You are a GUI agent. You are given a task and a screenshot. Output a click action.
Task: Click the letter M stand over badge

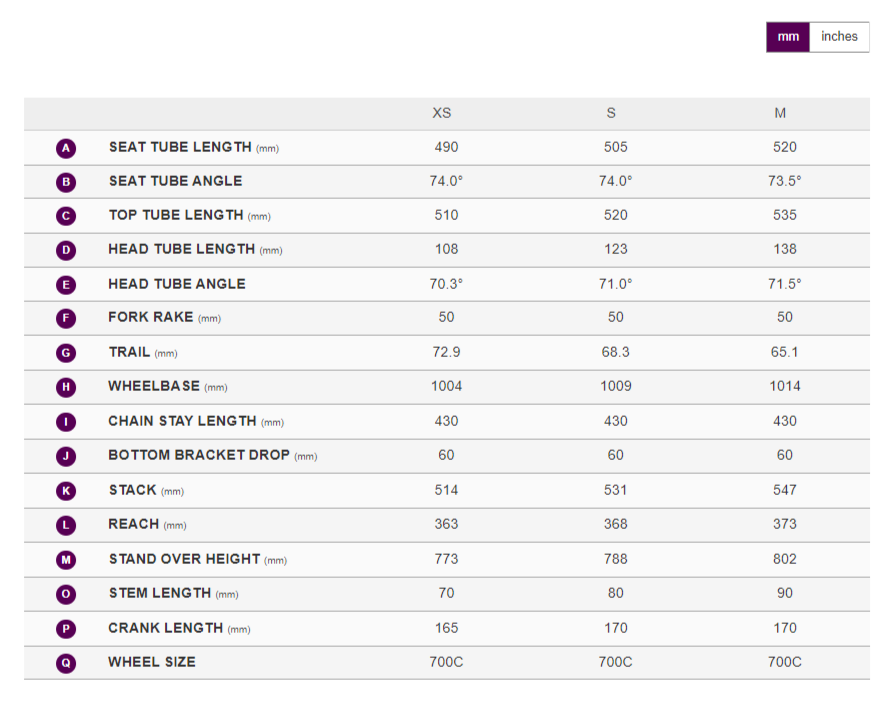66,560
